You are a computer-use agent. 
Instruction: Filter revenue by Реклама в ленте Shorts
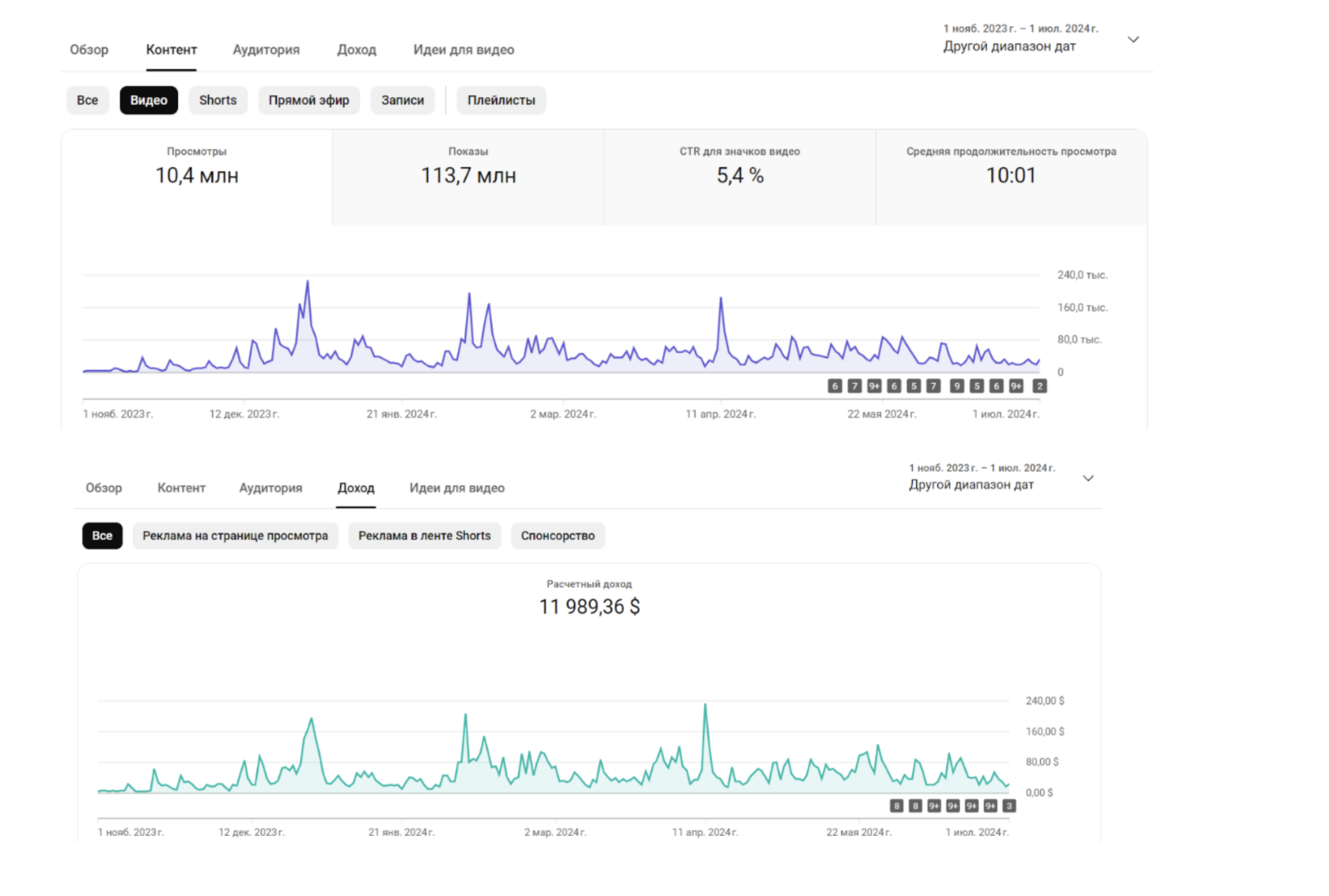coord(424,535)
